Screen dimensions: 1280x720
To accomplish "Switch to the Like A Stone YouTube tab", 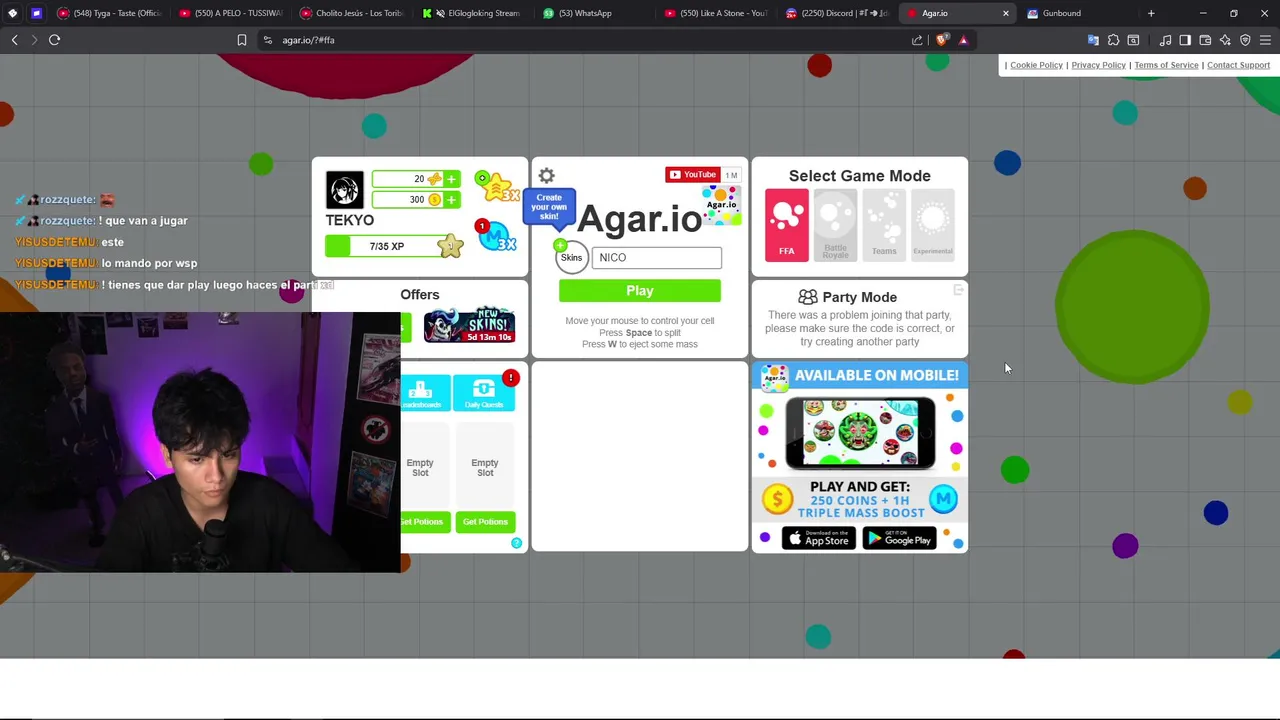I will pos(715,13).
